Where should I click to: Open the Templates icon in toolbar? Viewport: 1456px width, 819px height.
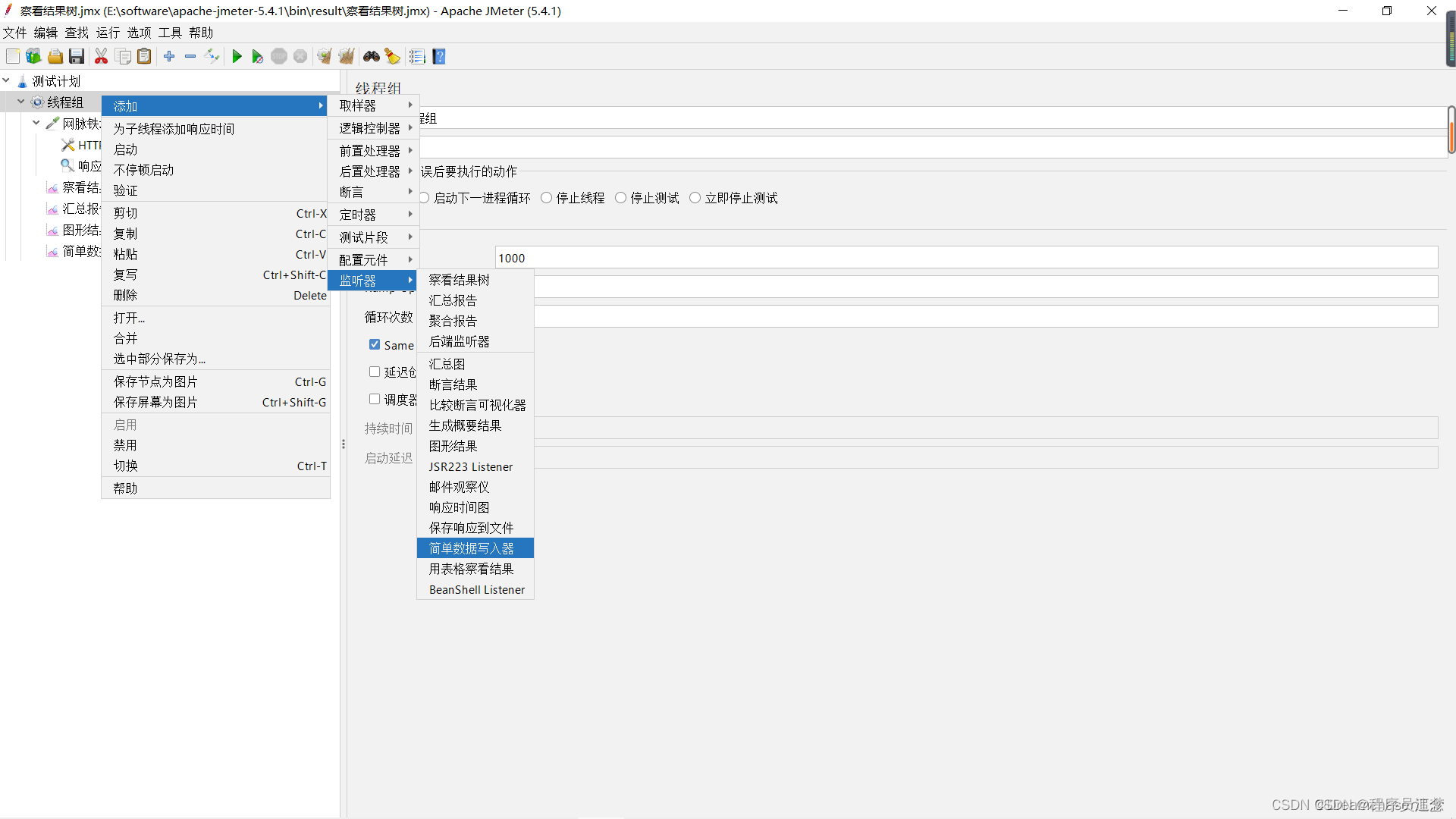click(x=33, y=57)
